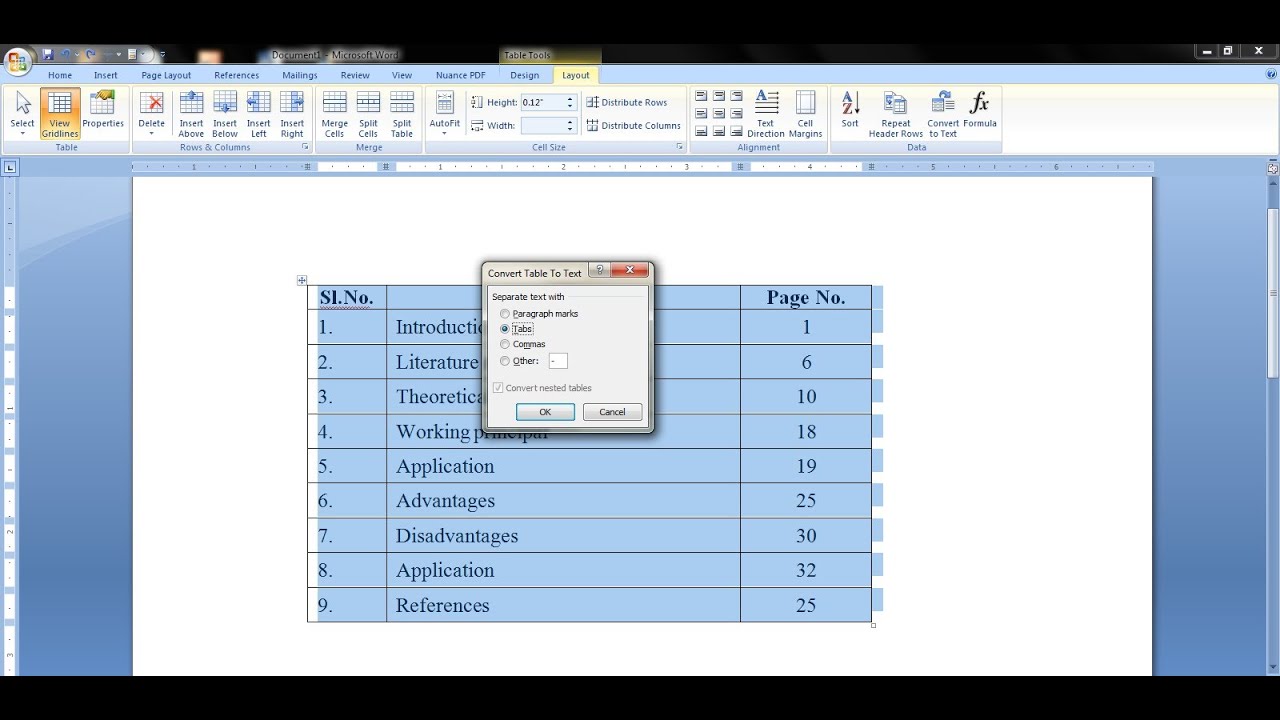This screenshot has width=1280, height=720.
Task: Align cell text top center
Action: coord(719,96)
